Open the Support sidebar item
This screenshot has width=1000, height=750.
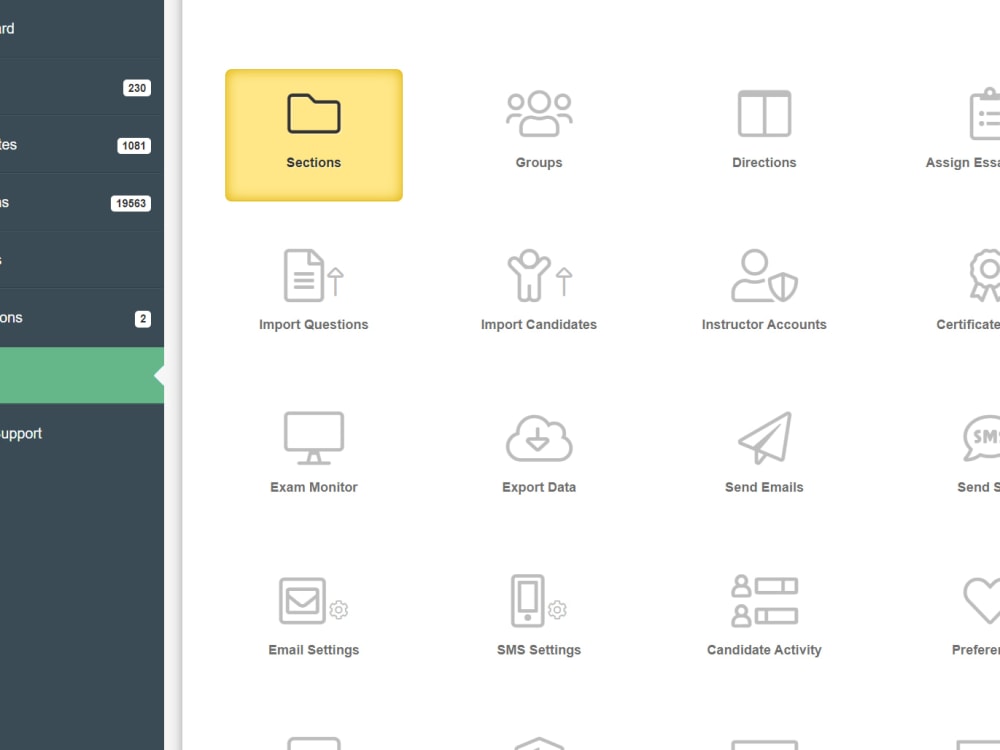(x=82, y=433)
